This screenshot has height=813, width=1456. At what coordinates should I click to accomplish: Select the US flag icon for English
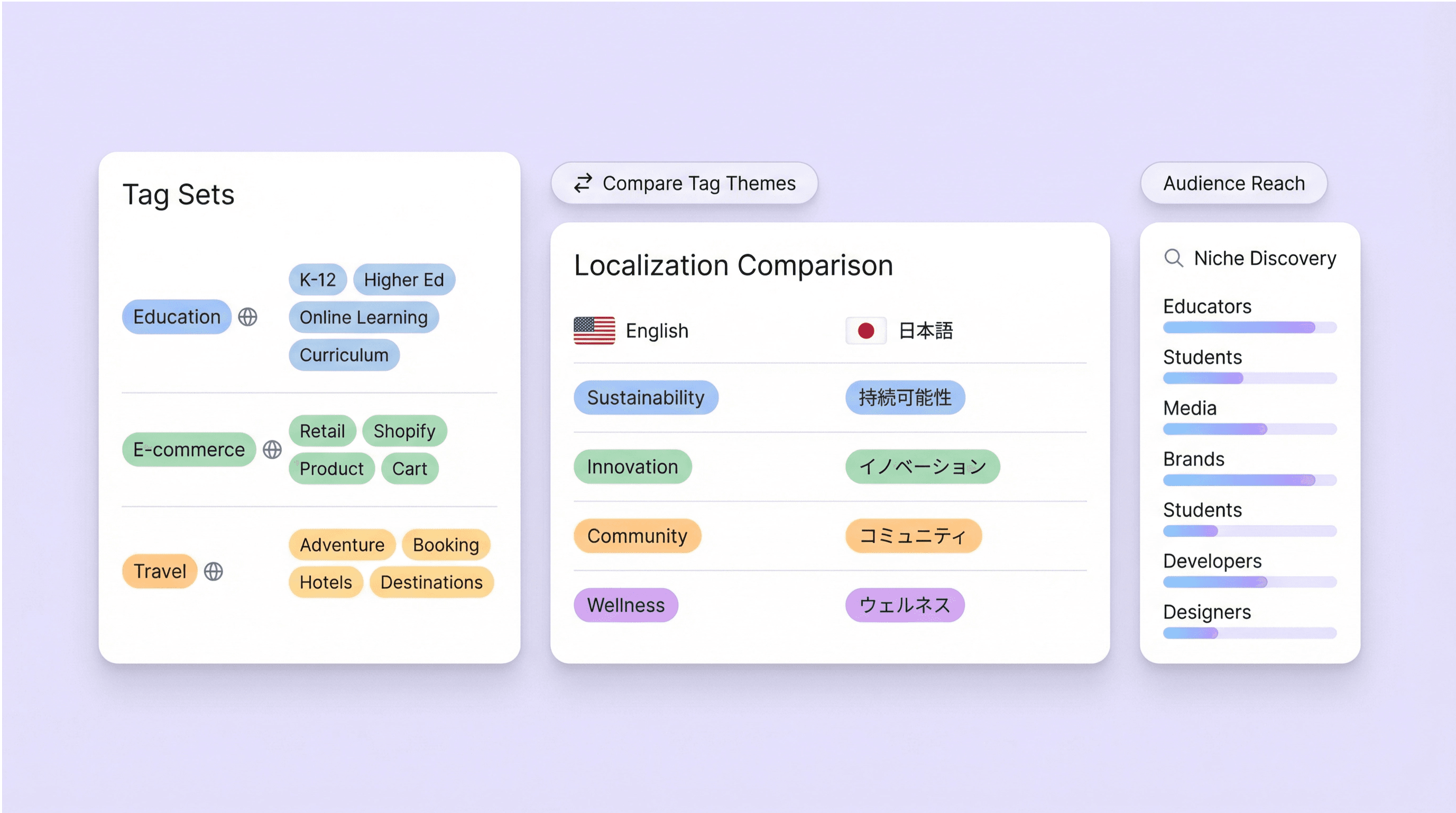pos(594,330)
